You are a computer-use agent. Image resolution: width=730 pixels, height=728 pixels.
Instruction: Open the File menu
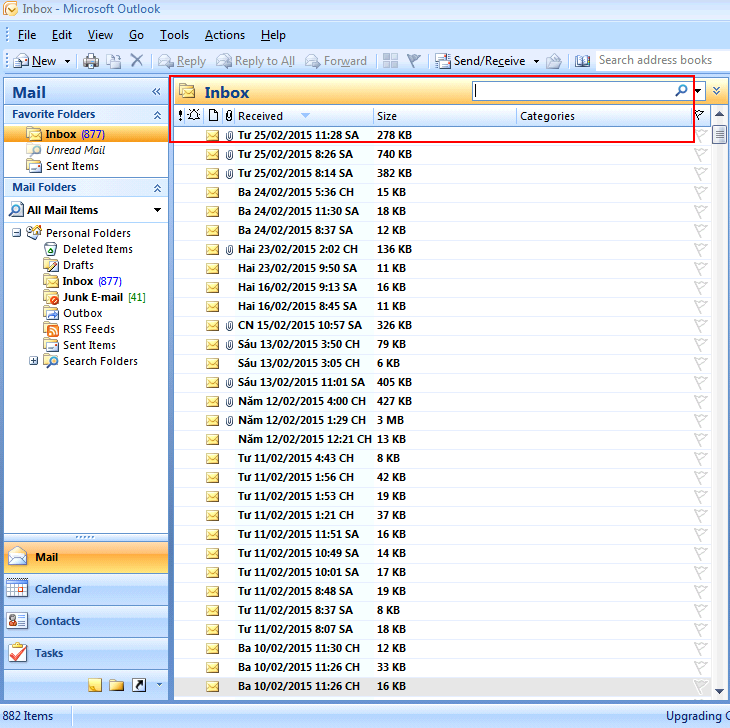point(27,35)
